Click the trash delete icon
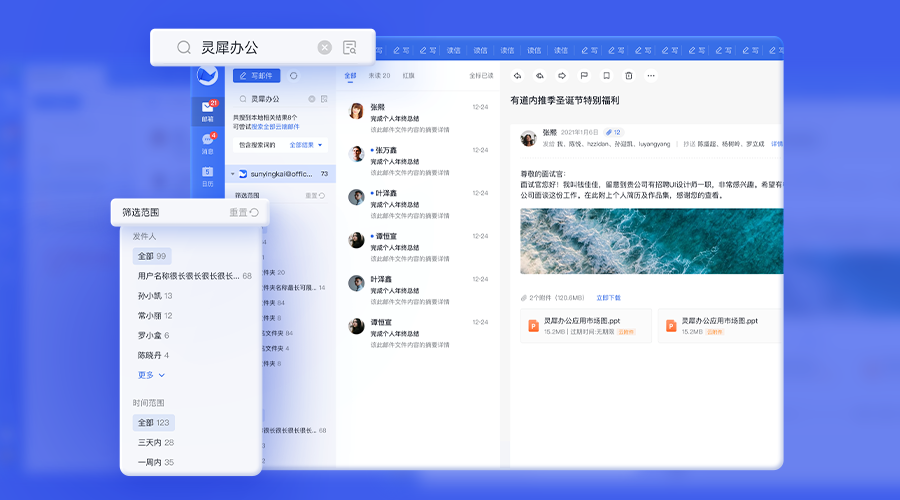The height and width of the screenshot is (500, 900). point(629,76)
